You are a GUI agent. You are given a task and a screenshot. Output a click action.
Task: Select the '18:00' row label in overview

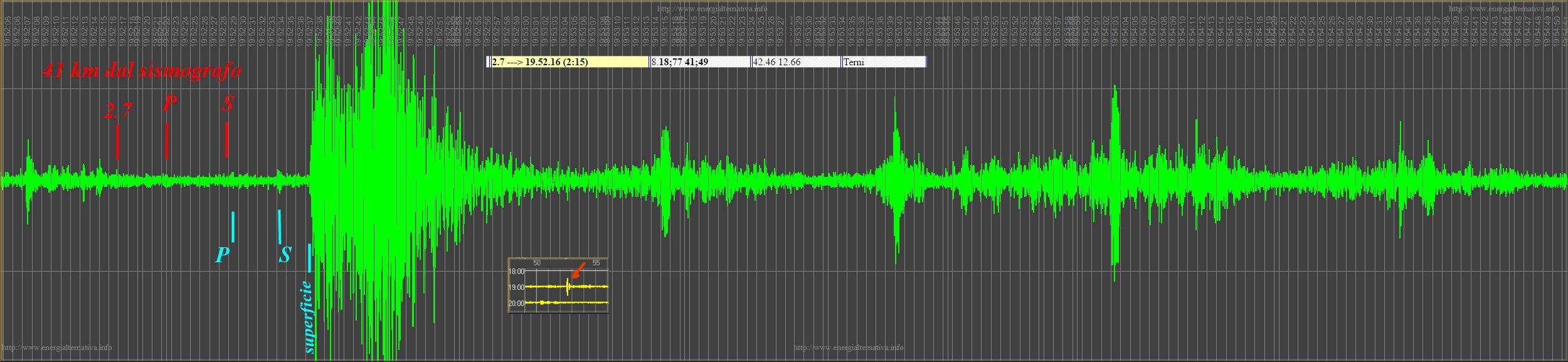516,272
